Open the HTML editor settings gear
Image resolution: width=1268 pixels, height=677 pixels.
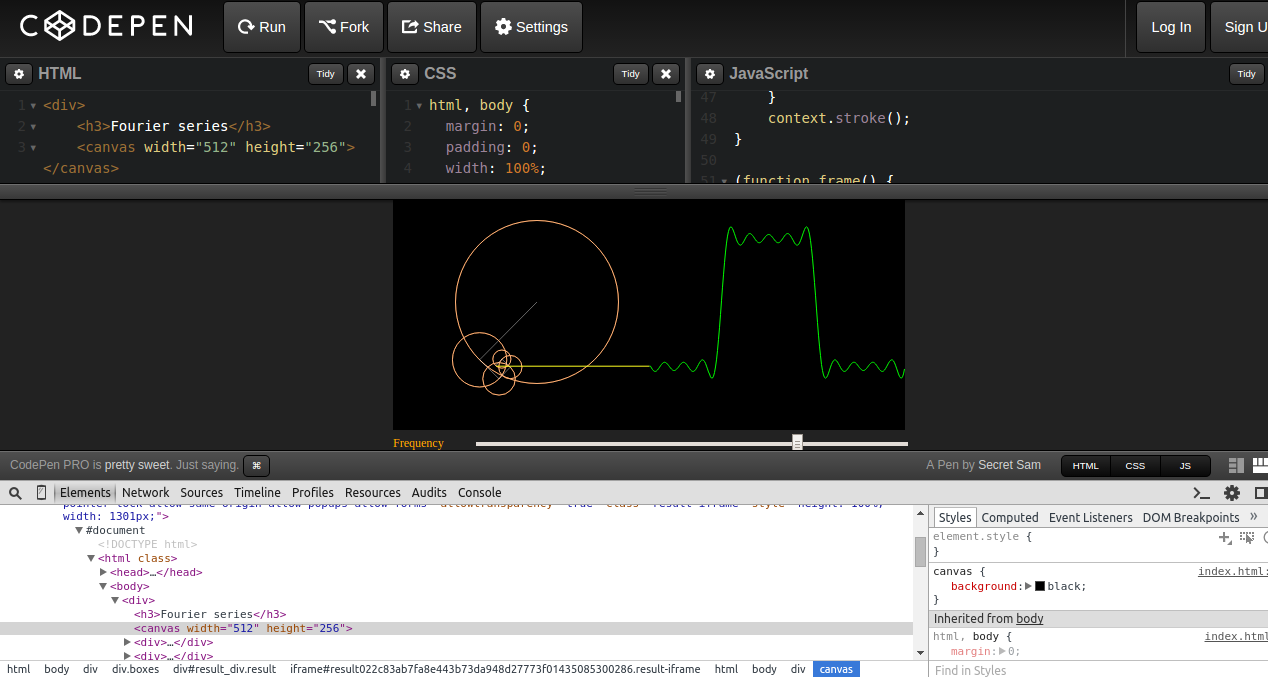tap(19, 74)
